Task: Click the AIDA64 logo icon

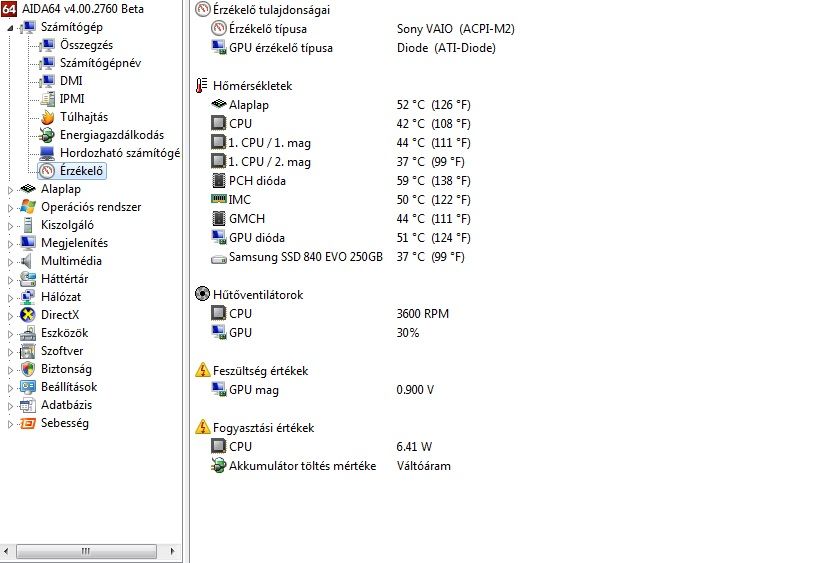Action: (9, 8)
